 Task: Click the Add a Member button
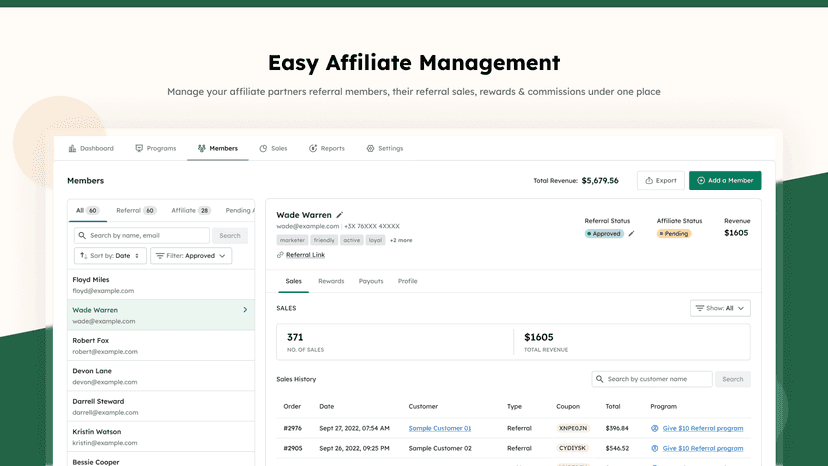click(x=725, y=180)
